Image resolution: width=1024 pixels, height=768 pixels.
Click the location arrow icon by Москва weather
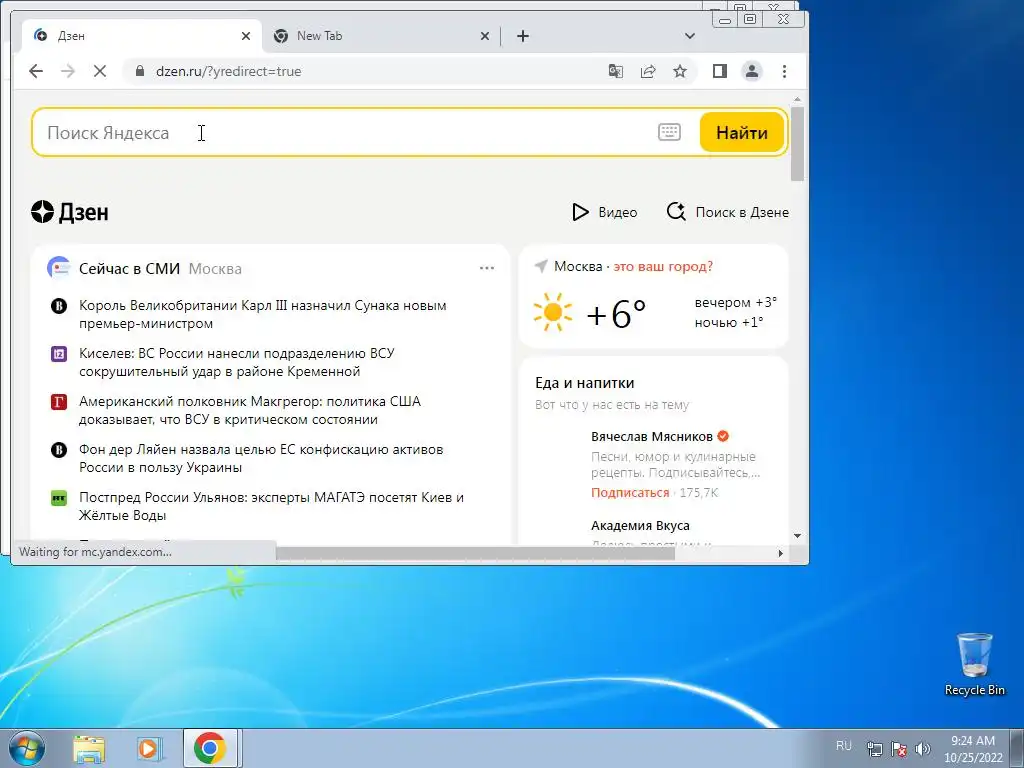[x=541, y=266]
